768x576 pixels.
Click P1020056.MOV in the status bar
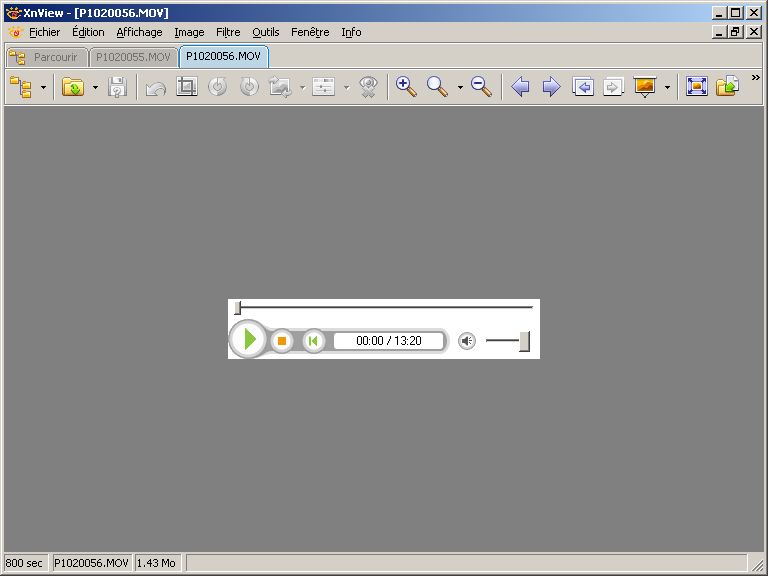(91, 563)
